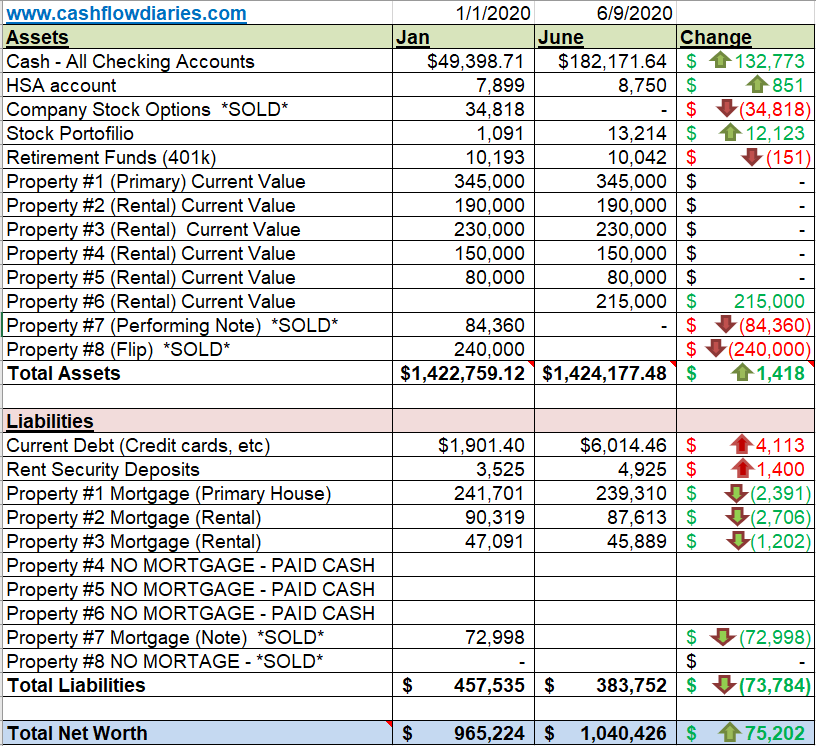Select the $49,398.71 cash cell

point(463,61)
